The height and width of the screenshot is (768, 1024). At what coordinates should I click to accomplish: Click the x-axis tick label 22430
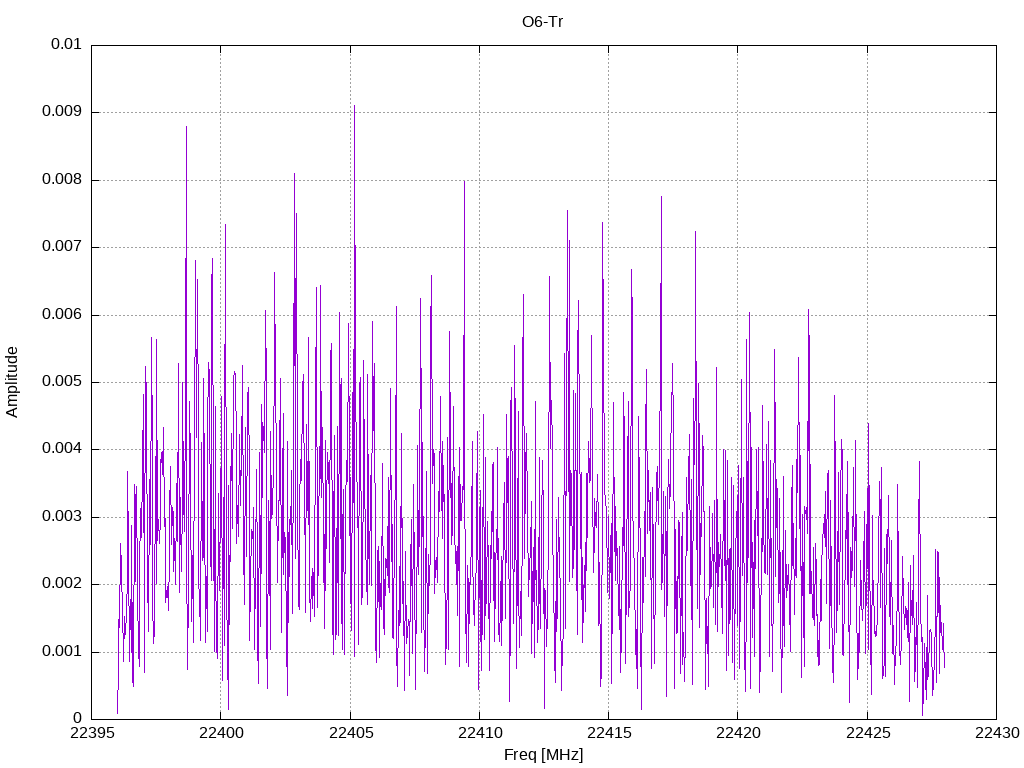tap(997, 733)
